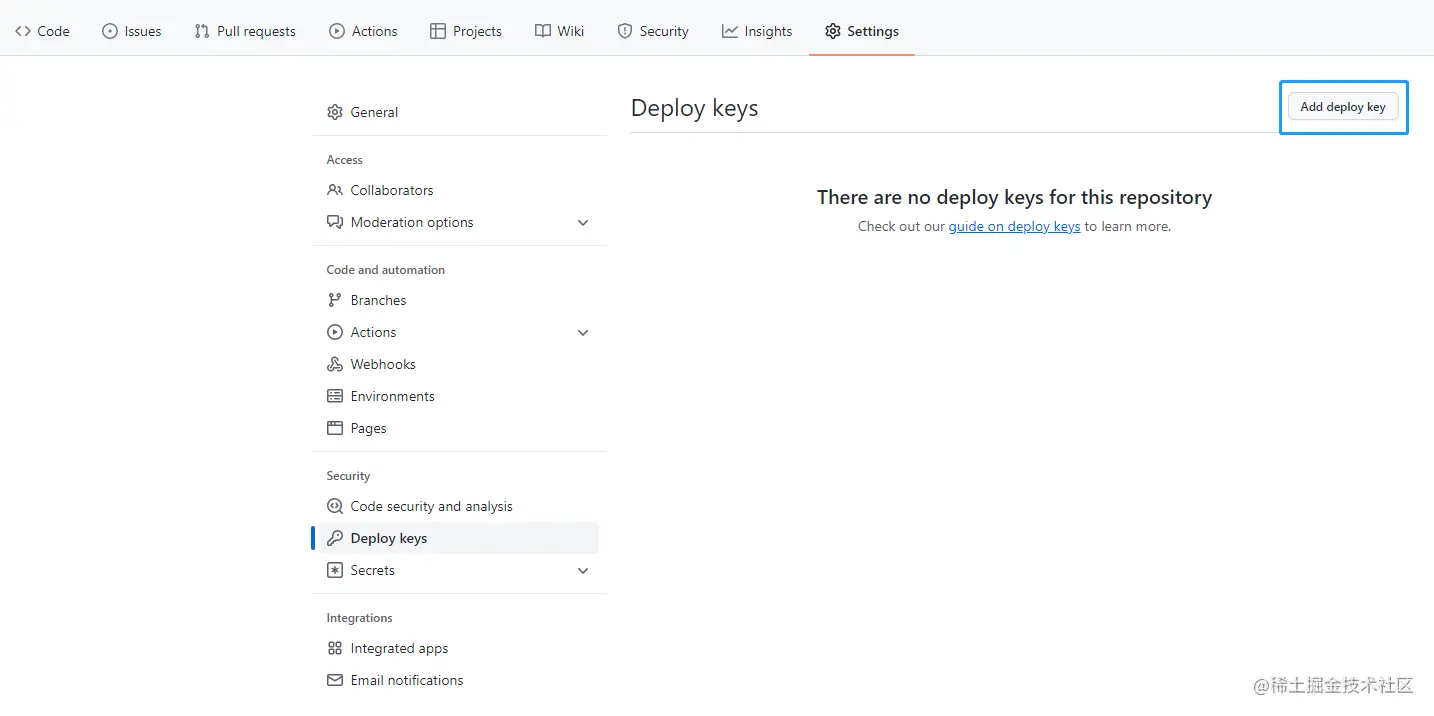
Task: Open the Insights tab
Action: [757, 31]
